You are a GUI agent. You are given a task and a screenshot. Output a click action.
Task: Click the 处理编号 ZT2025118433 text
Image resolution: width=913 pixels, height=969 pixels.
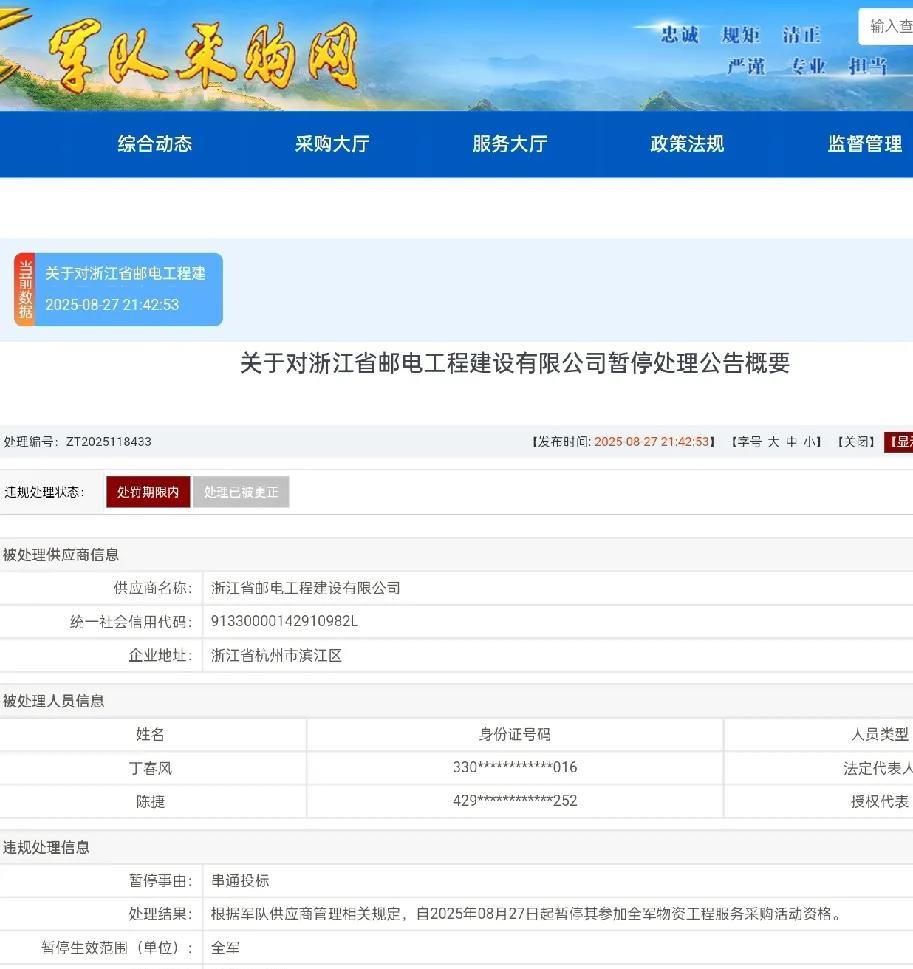pyautogui.click(x=77, y=441)
